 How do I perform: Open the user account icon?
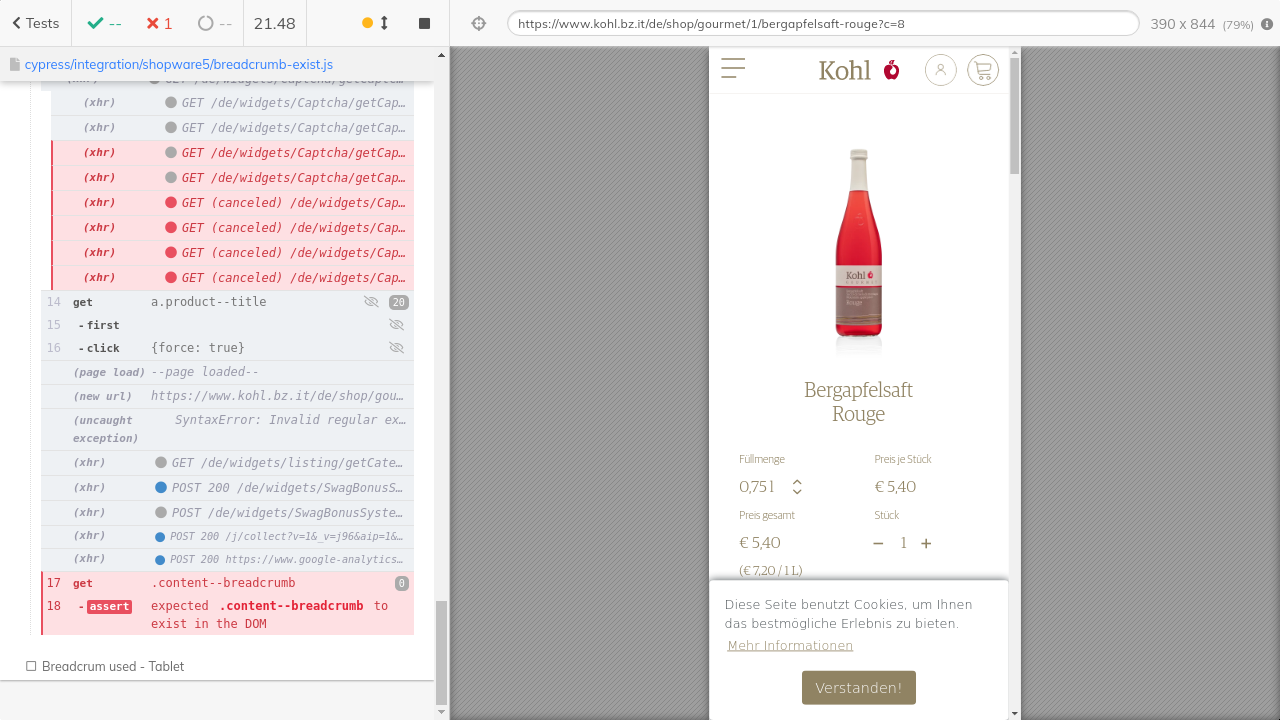[940, 70]
